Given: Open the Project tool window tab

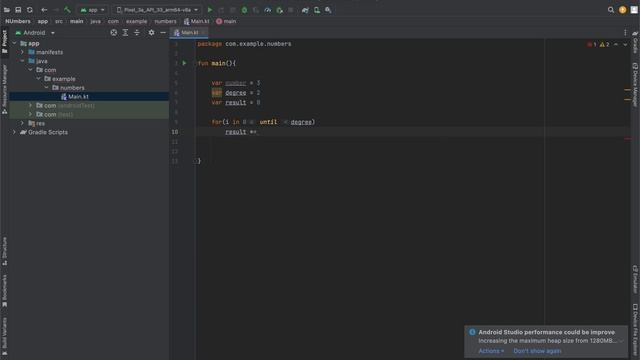Looking at the screenshot, I should tap(4, 41).
